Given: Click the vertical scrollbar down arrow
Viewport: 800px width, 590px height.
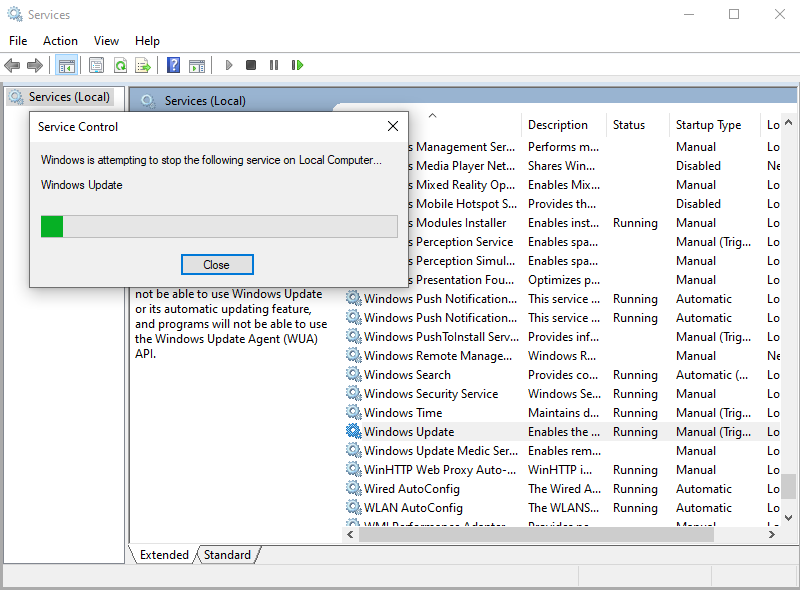Looking at the screenshot, I should 789,518.
